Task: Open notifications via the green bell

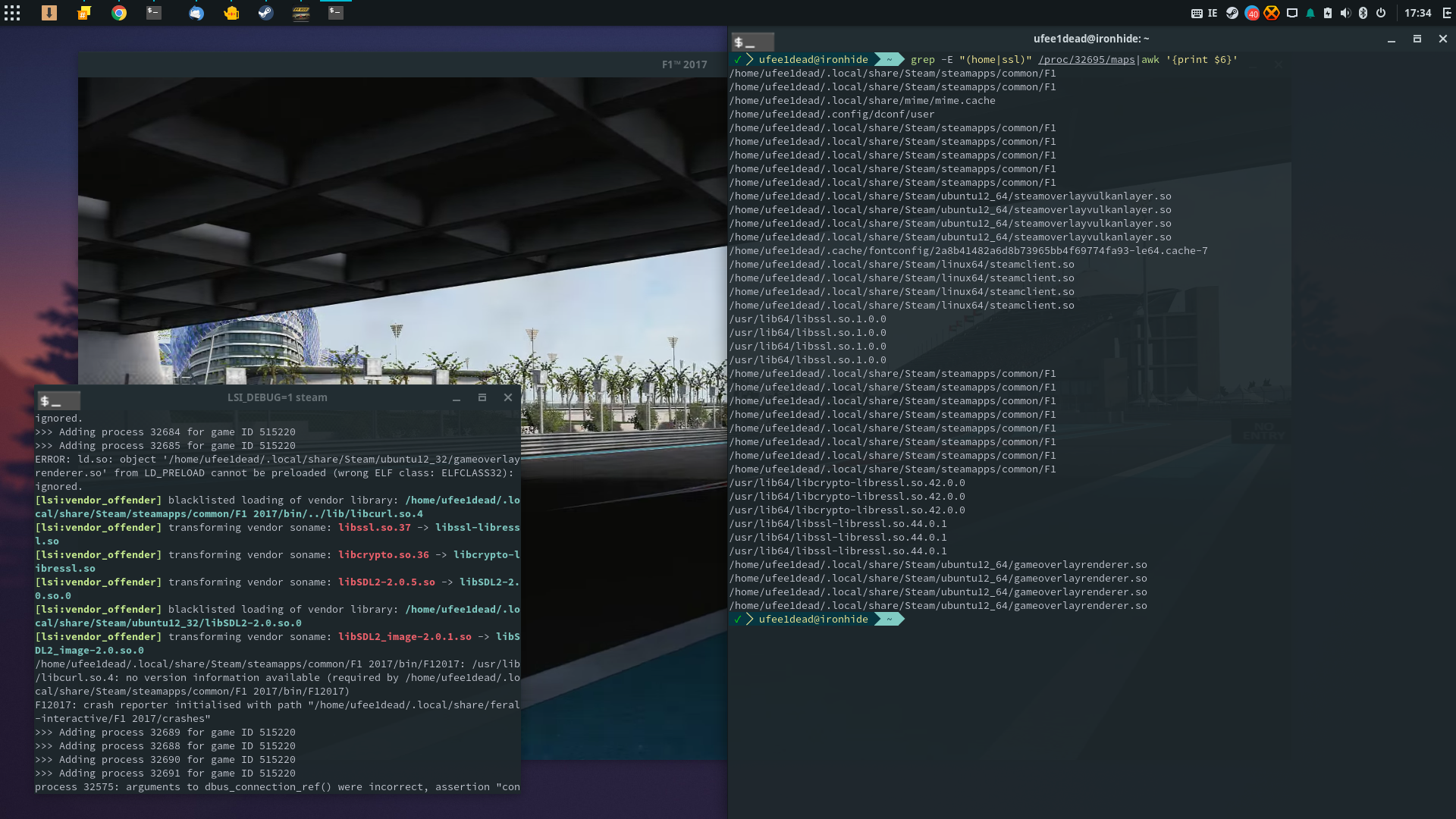Action: (x=1310, y=13)
